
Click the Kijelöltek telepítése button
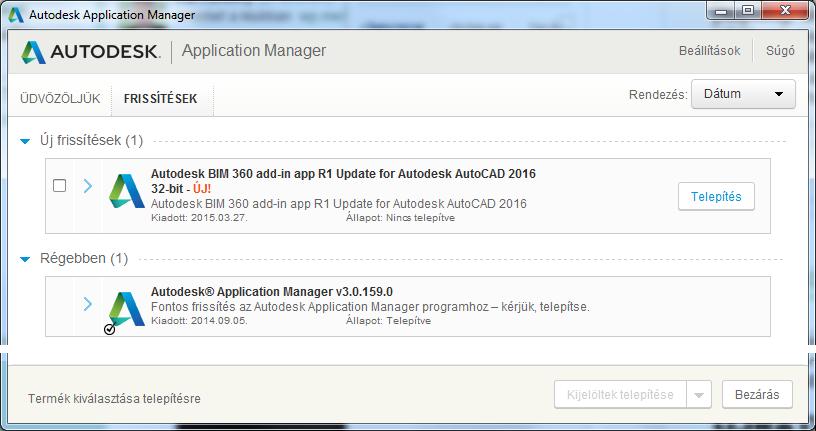(x=620, y=395)
